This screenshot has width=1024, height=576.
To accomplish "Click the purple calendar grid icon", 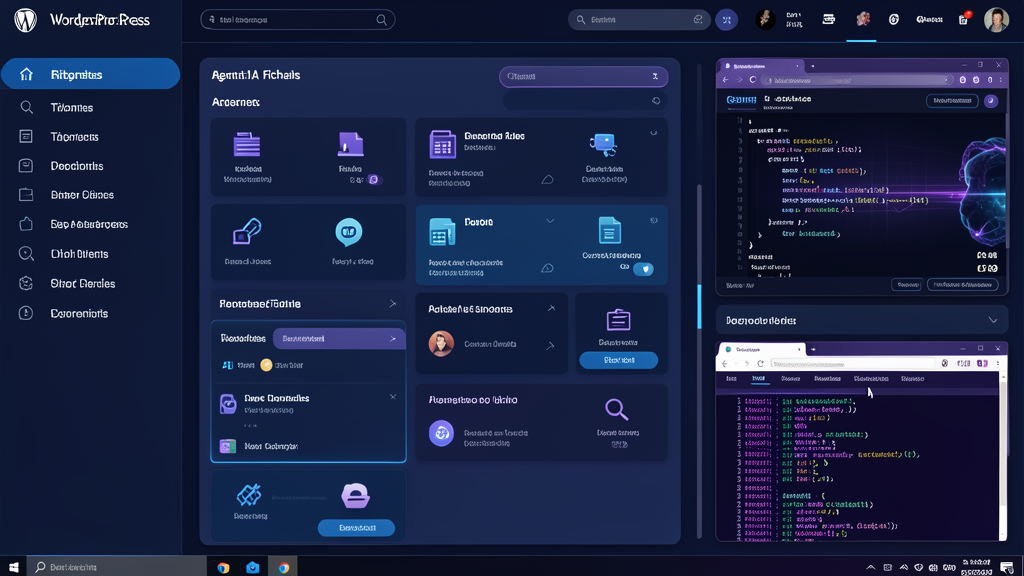I will [442, 144].
